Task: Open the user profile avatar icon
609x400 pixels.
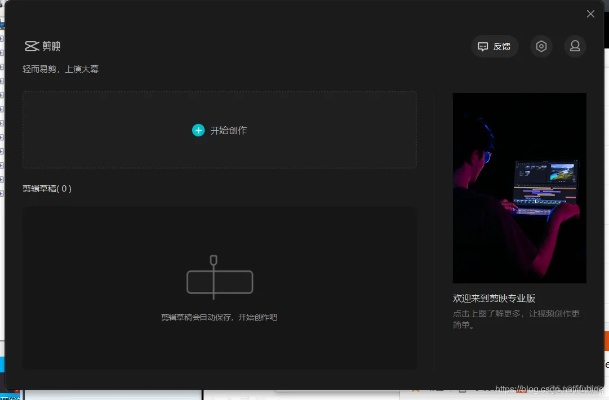Action: 574,46
